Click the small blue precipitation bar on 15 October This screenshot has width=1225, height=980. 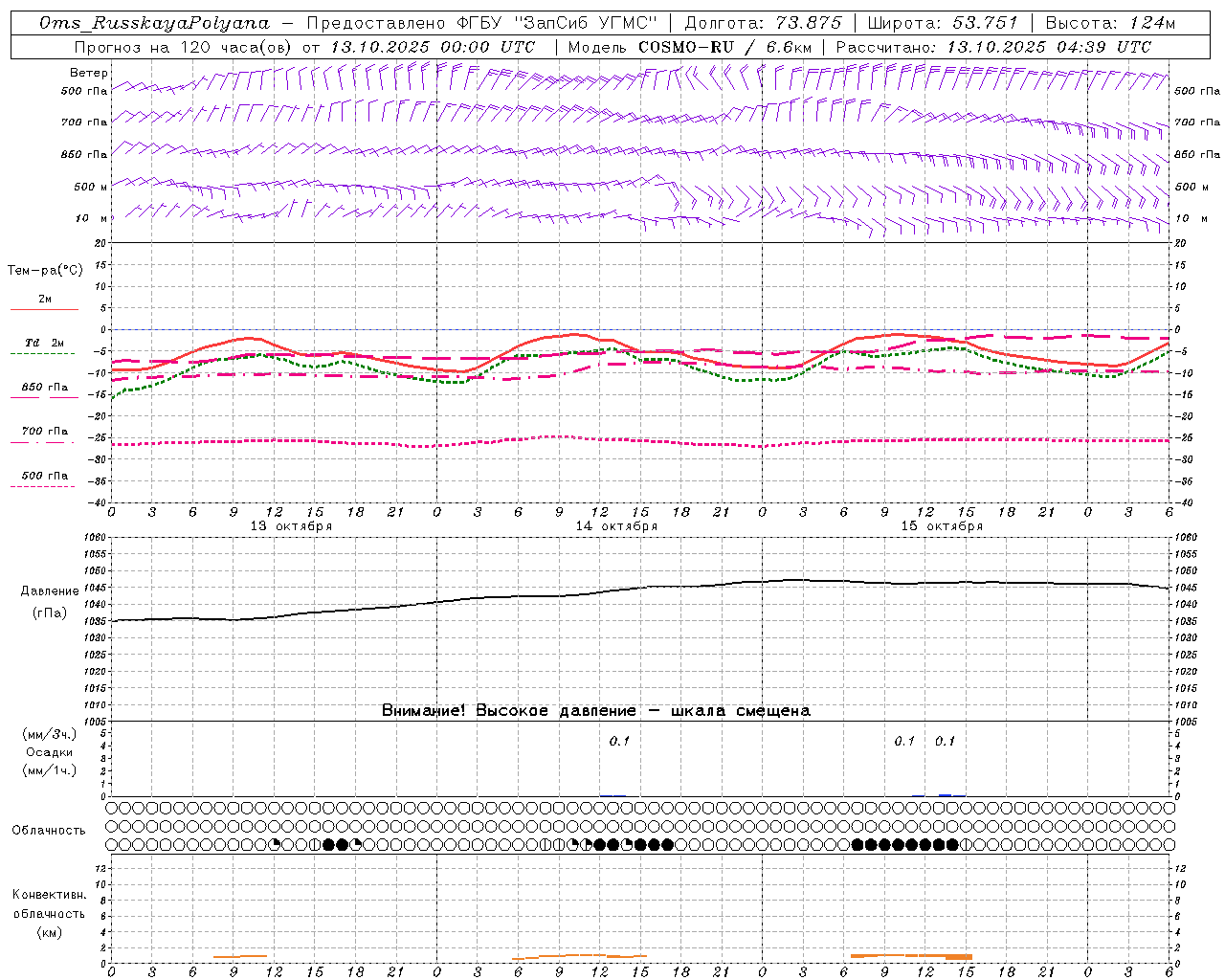945,794
